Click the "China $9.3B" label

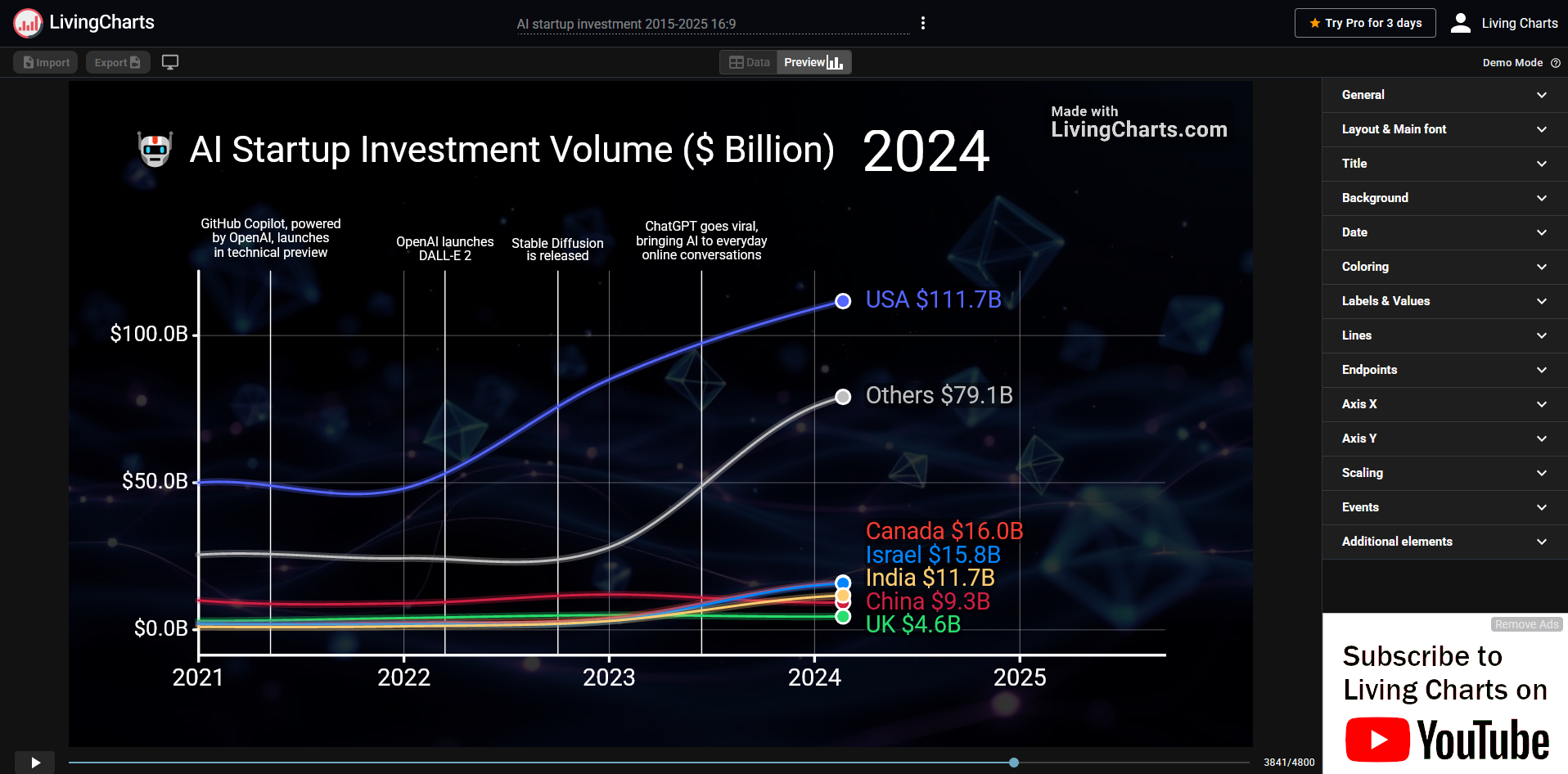click(x=928, y=601)
